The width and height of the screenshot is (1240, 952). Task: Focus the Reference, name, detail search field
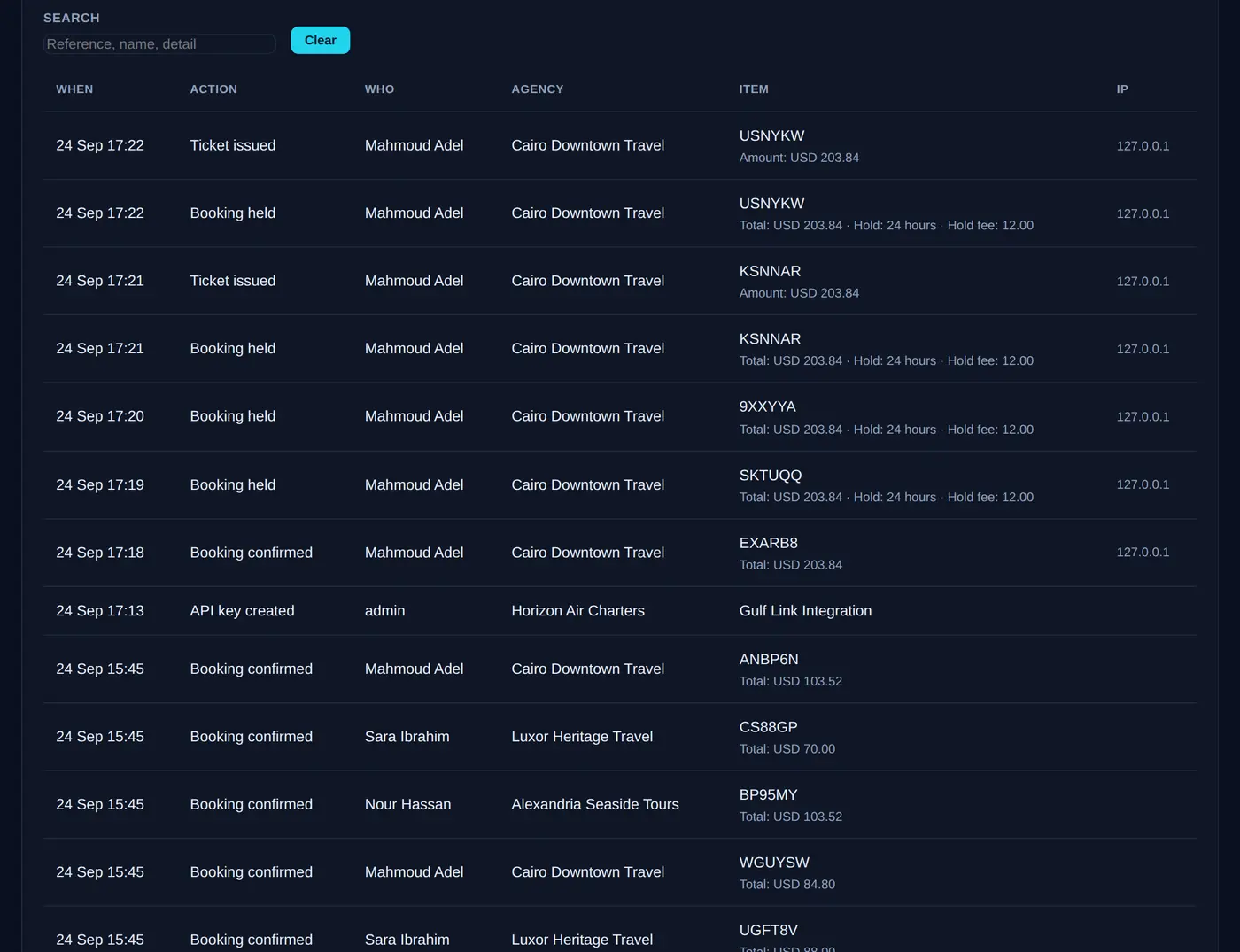pyautogui.click(x=159, y=43)
